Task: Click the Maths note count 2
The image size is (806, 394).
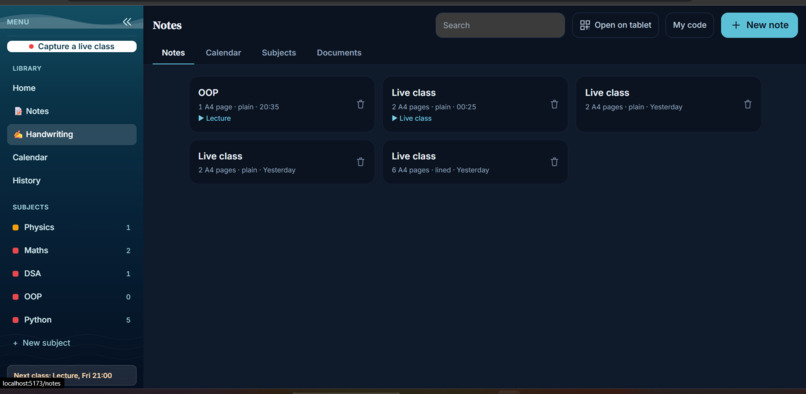Action: (x=128, y=250)
